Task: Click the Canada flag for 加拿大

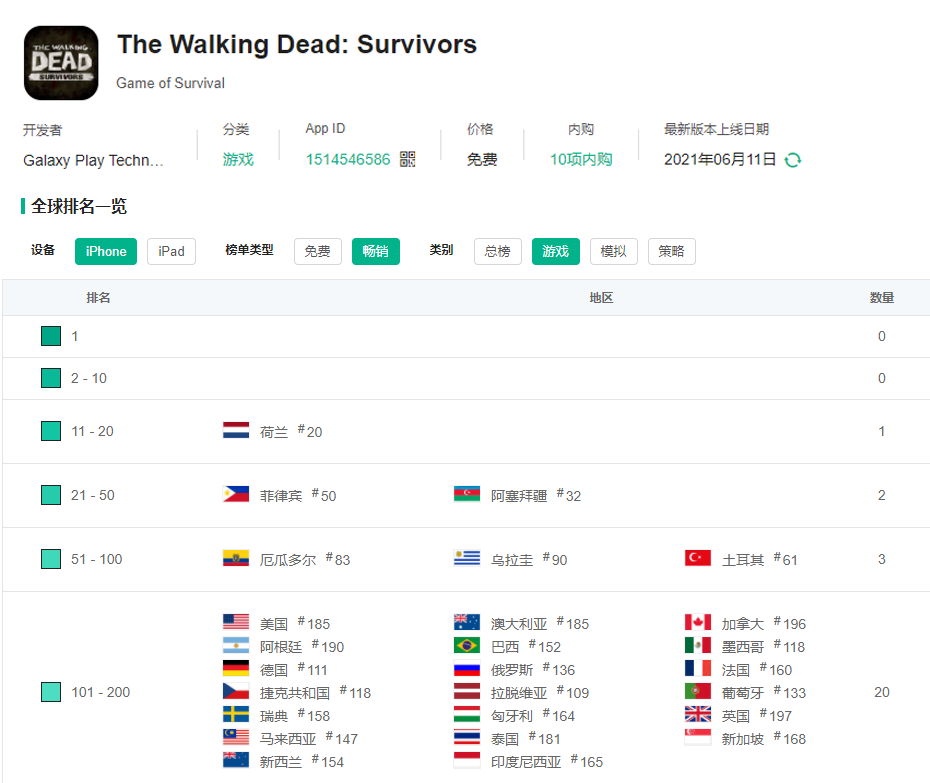Action: click(x=698, y=622)
